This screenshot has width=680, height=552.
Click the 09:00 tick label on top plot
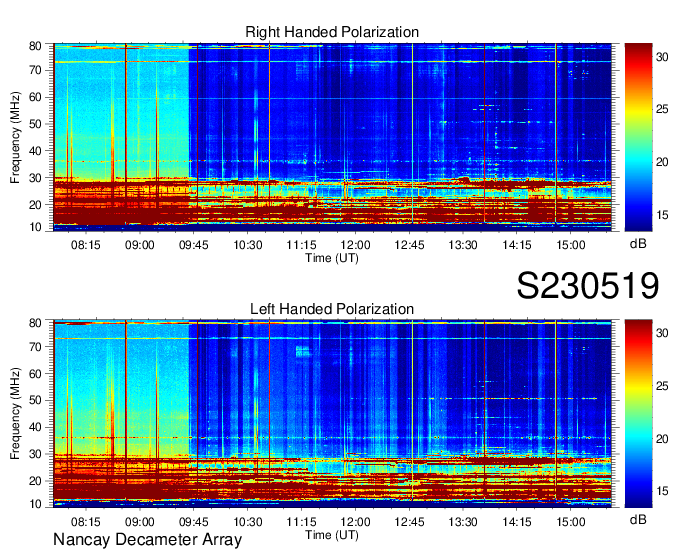(140, 245)
